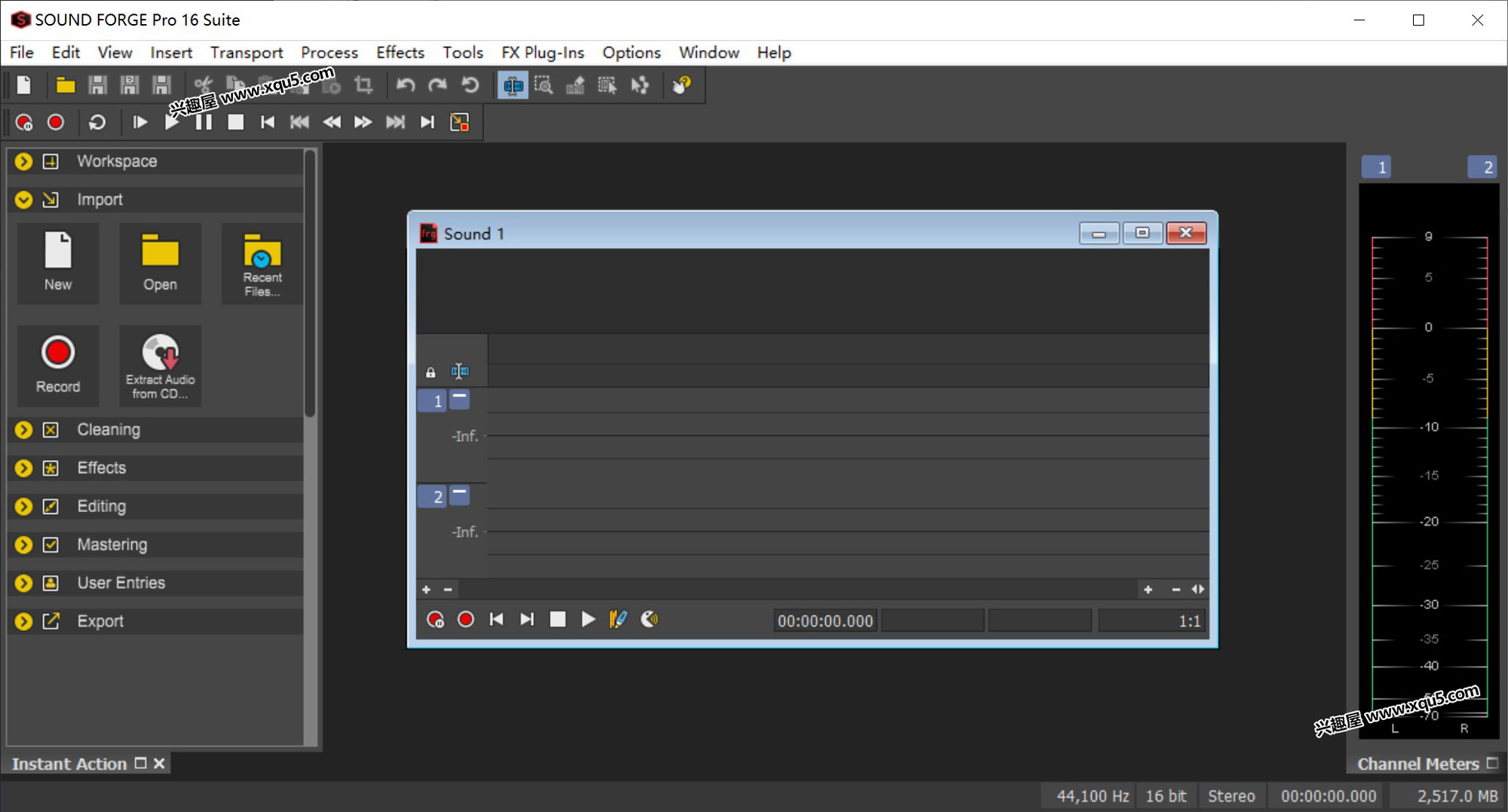This screenshot has width=1508, height=812.
Task: Click level zoom in plus at left
Action: [x=426, y=590]
